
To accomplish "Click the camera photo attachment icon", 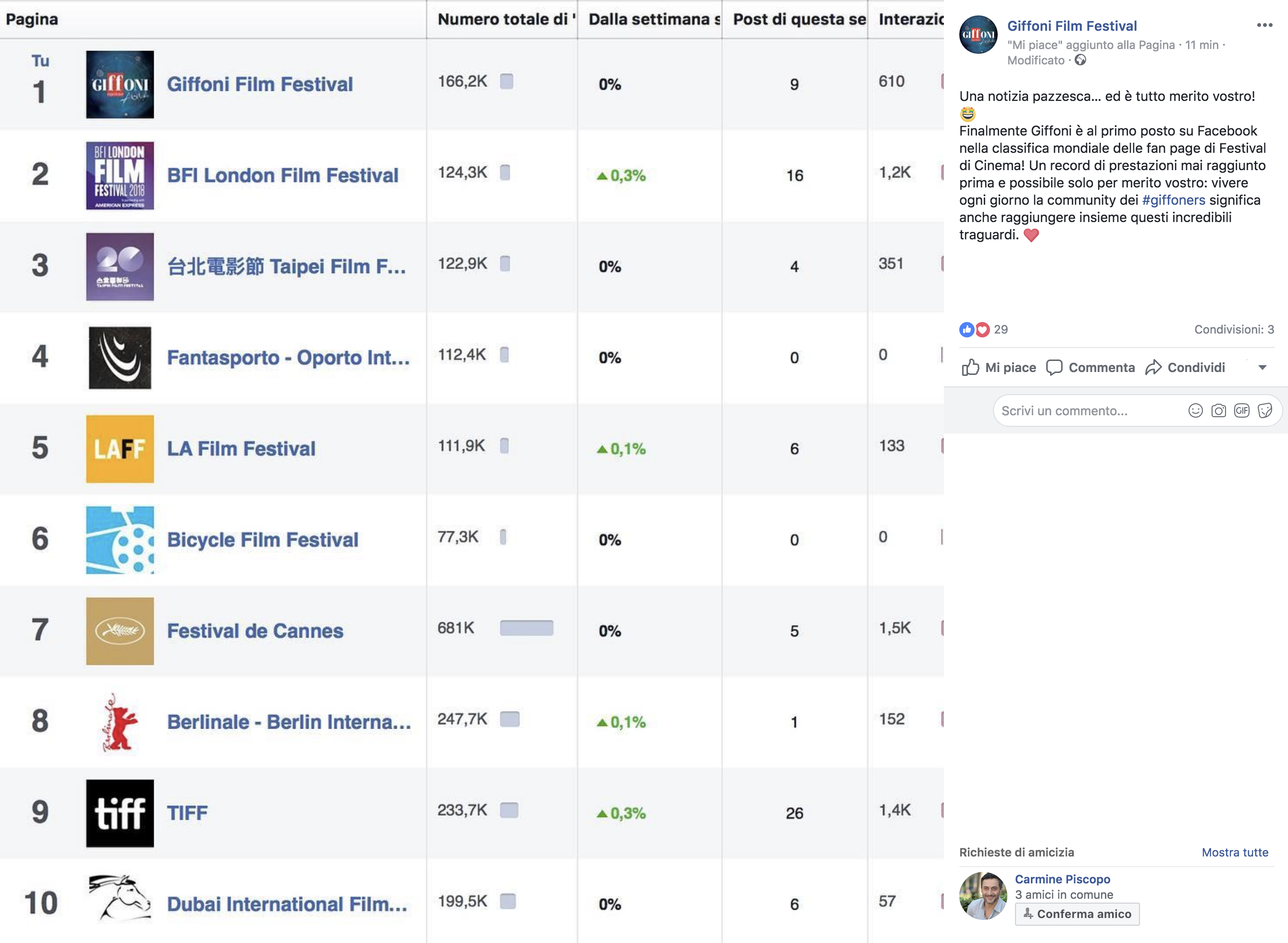I will [1218, 410].
